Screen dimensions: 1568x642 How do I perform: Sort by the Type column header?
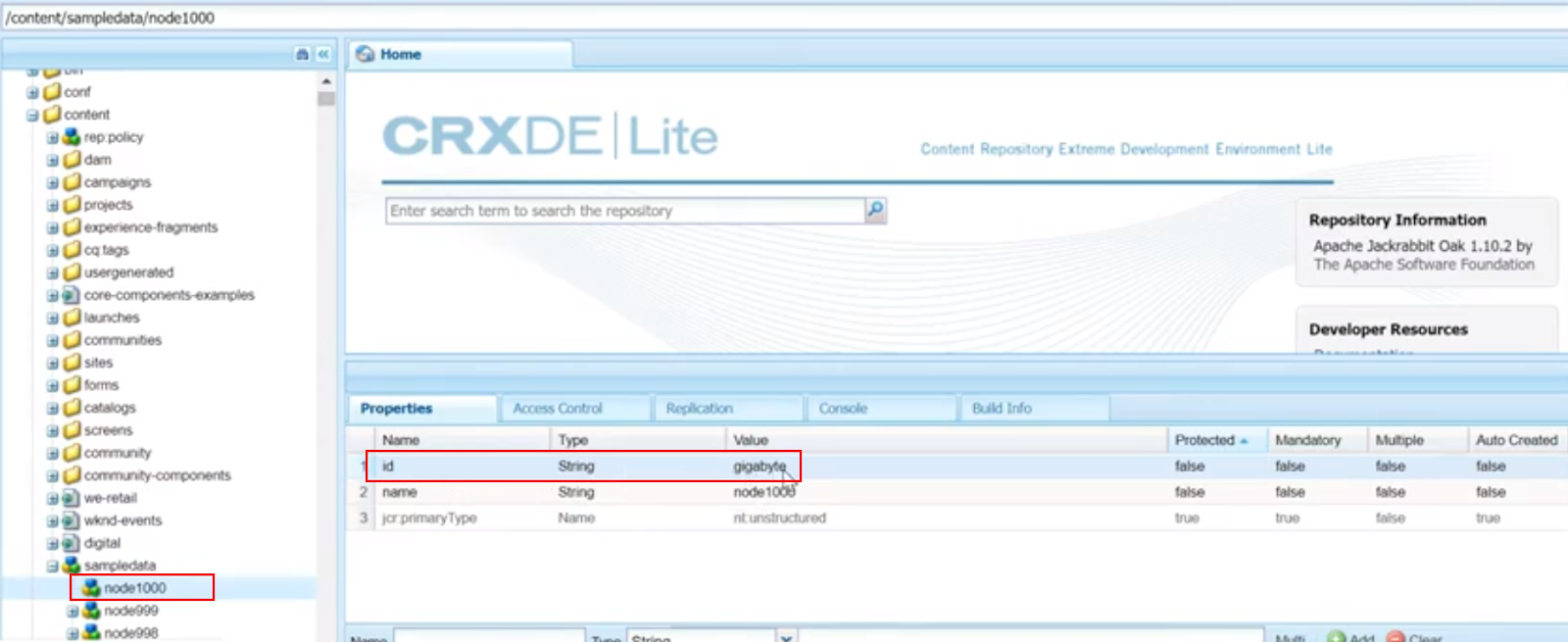coord(638,440)
